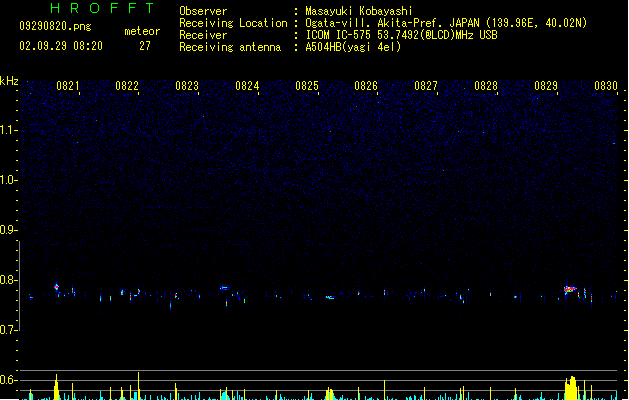The width and height of the screenshot is (629, 400).
Task: Select the Ogata-vill. Akita-Pref. JAPAN location text
Action: (446, 23)
